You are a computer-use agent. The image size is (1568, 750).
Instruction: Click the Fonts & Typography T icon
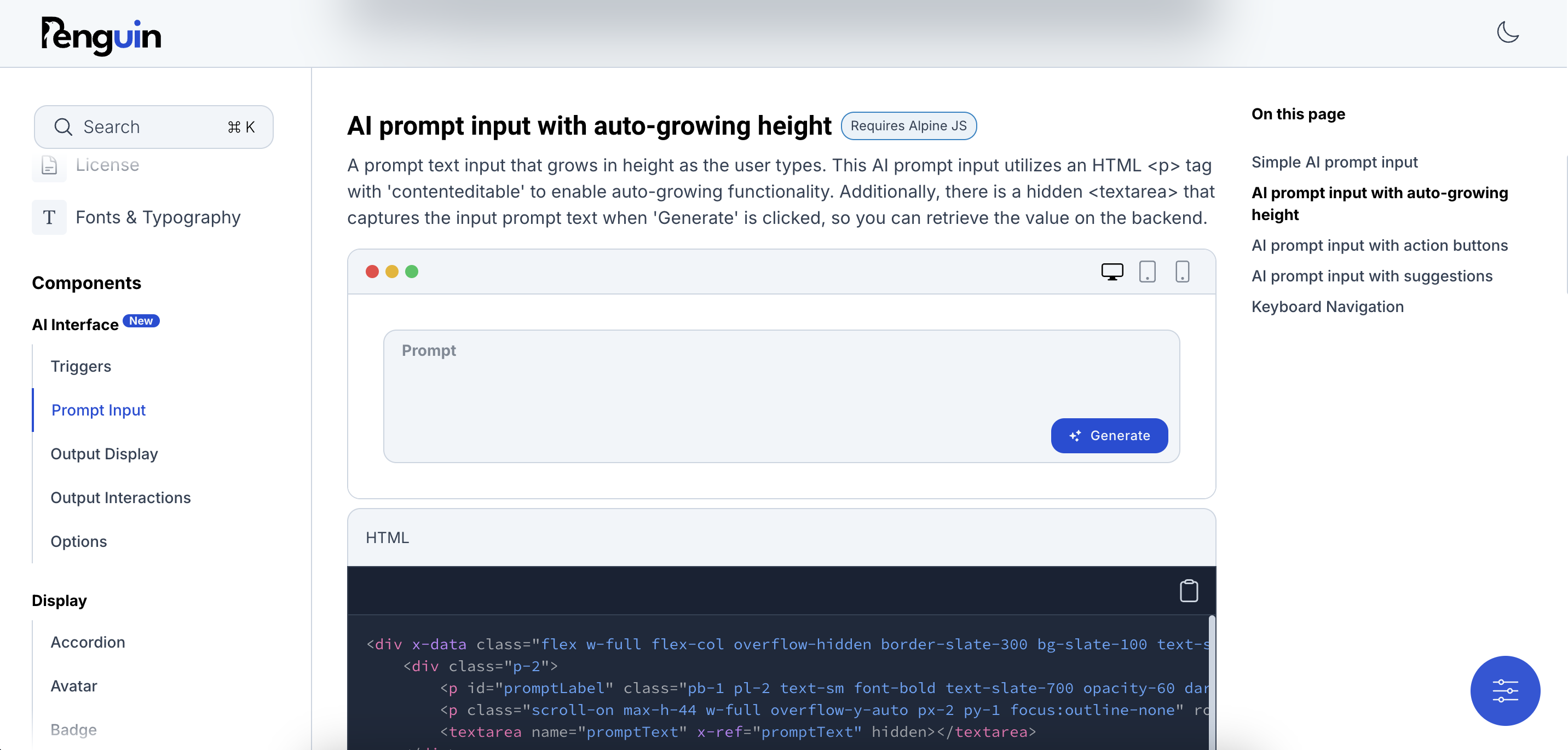[49, 217]
